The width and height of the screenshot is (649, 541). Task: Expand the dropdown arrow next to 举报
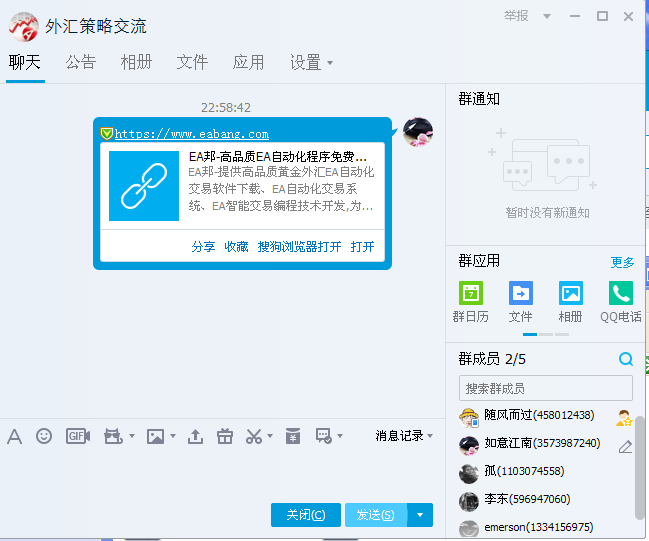(x=547, y=17)
